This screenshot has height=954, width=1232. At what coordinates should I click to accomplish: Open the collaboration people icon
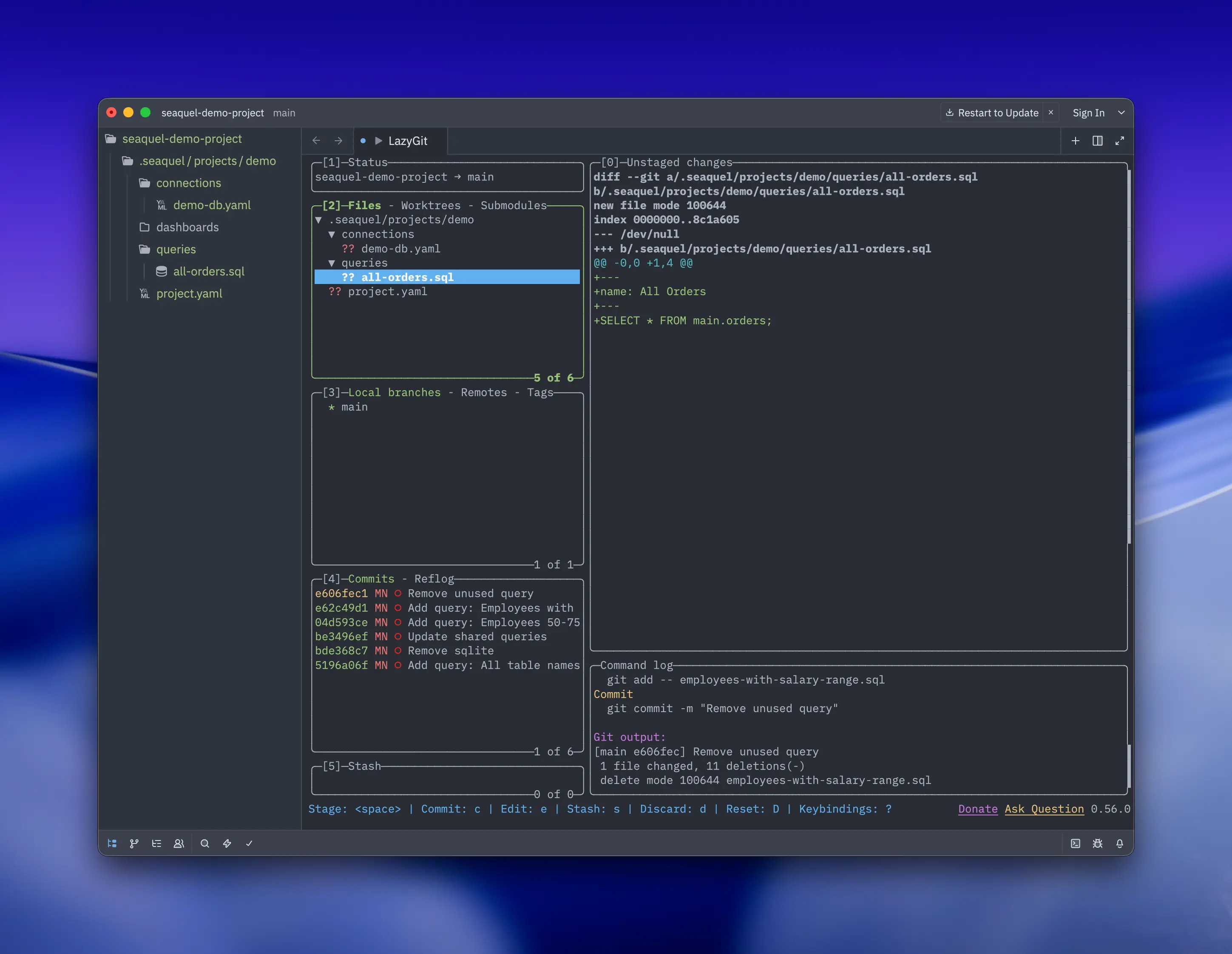click(x=179, y=843)
